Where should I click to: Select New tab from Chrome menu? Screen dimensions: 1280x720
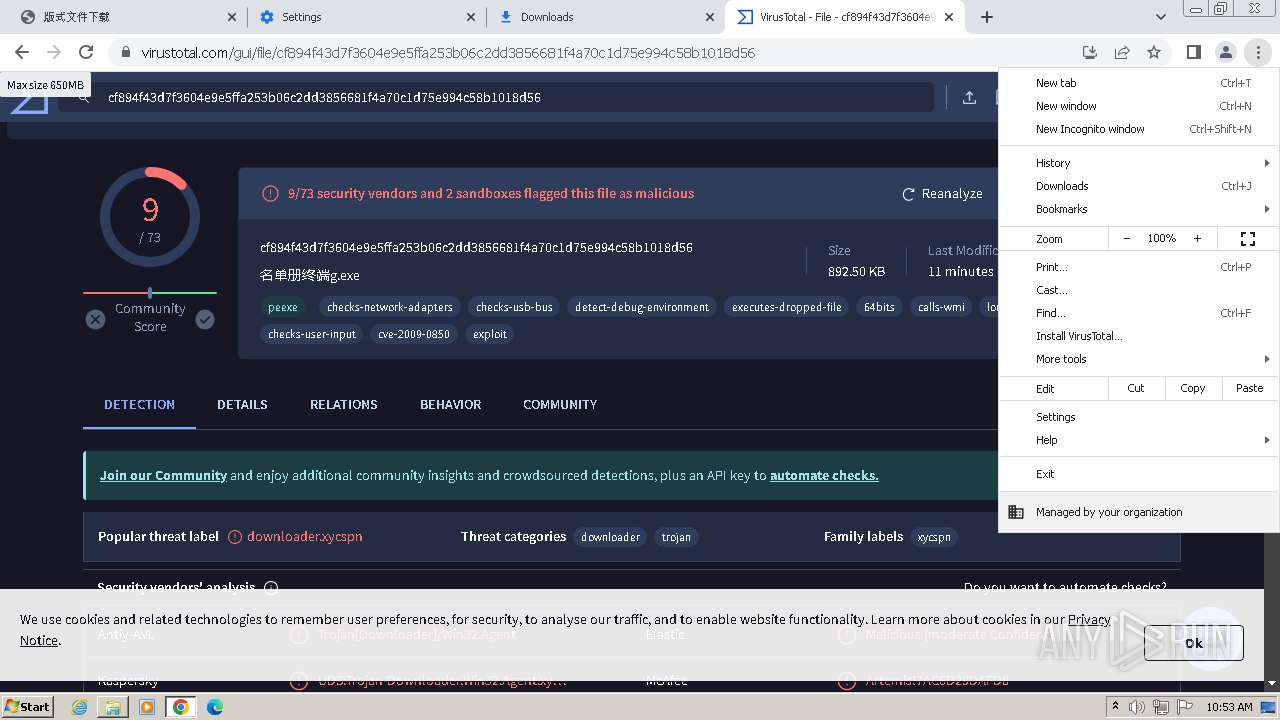coord(1139,83)
